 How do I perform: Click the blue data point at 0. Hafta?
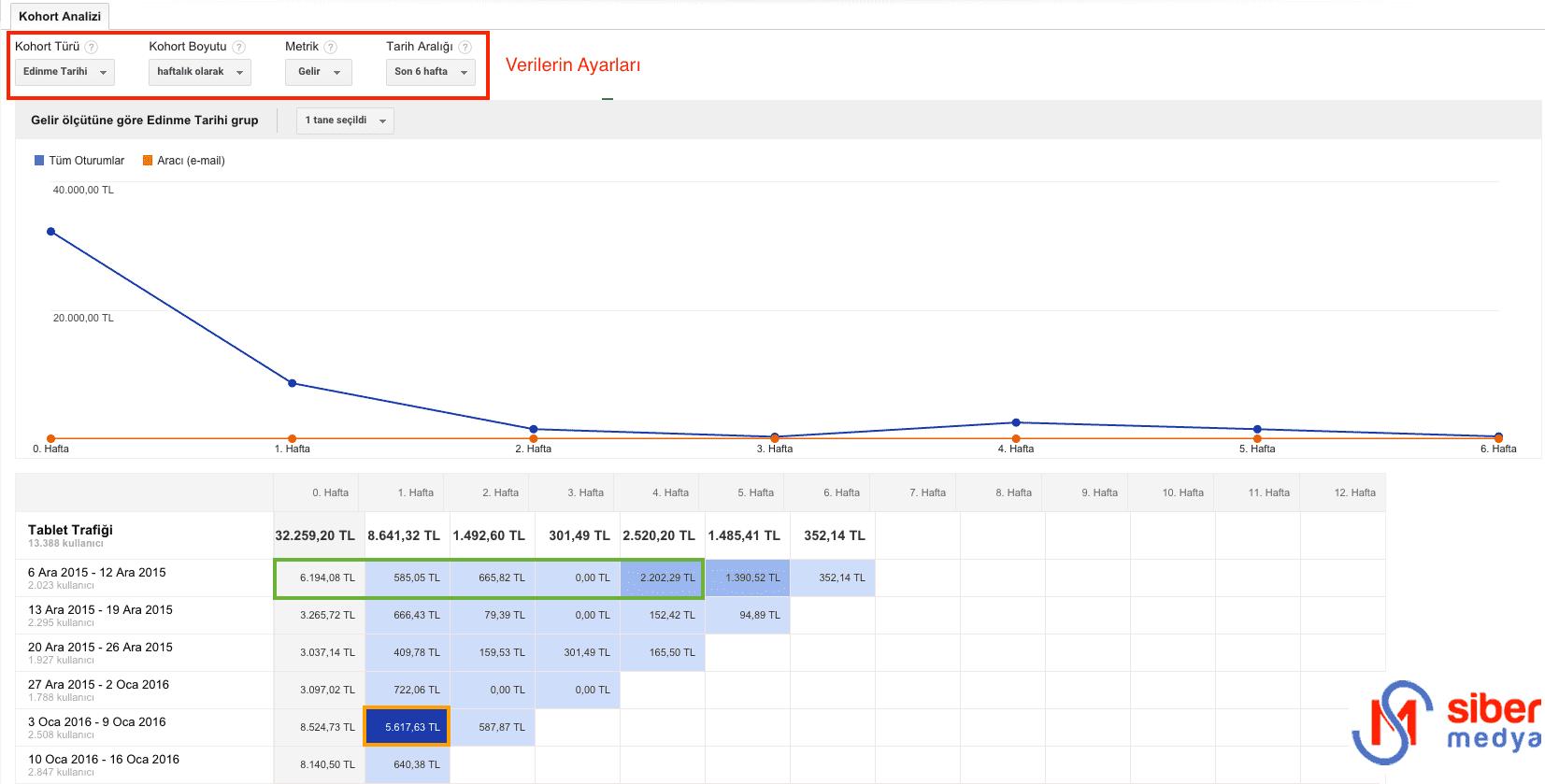(50, 232)
